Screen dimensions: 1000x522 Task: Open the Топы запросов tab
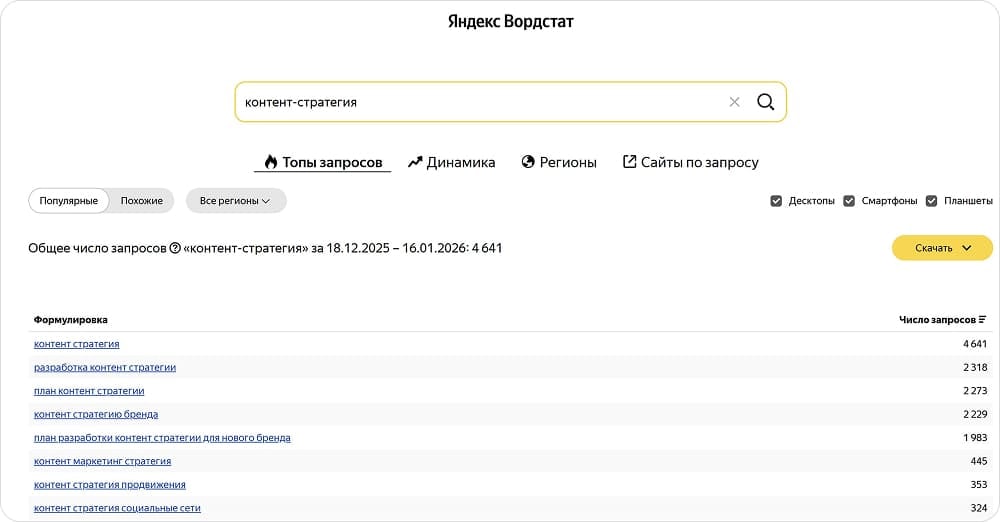[x=323, y=162]
